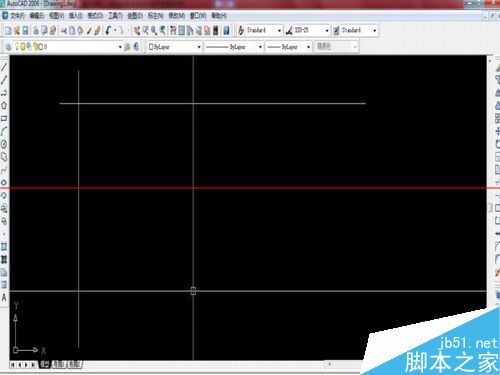Click the Paste clipboard icon
500x375 pixels.
[x=80, y=31]
